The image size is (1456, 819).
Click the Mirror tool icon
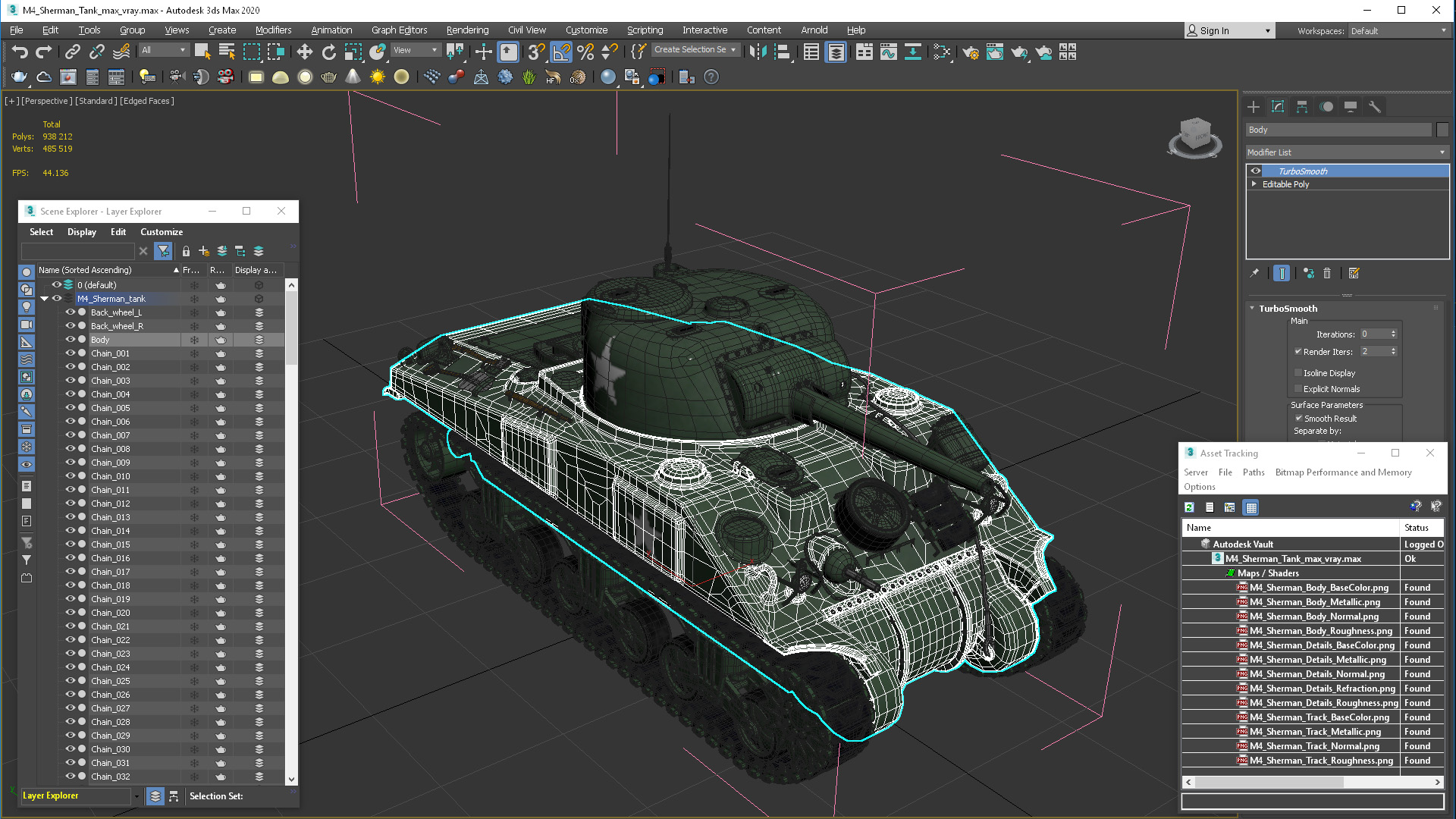tap(758, 52)
